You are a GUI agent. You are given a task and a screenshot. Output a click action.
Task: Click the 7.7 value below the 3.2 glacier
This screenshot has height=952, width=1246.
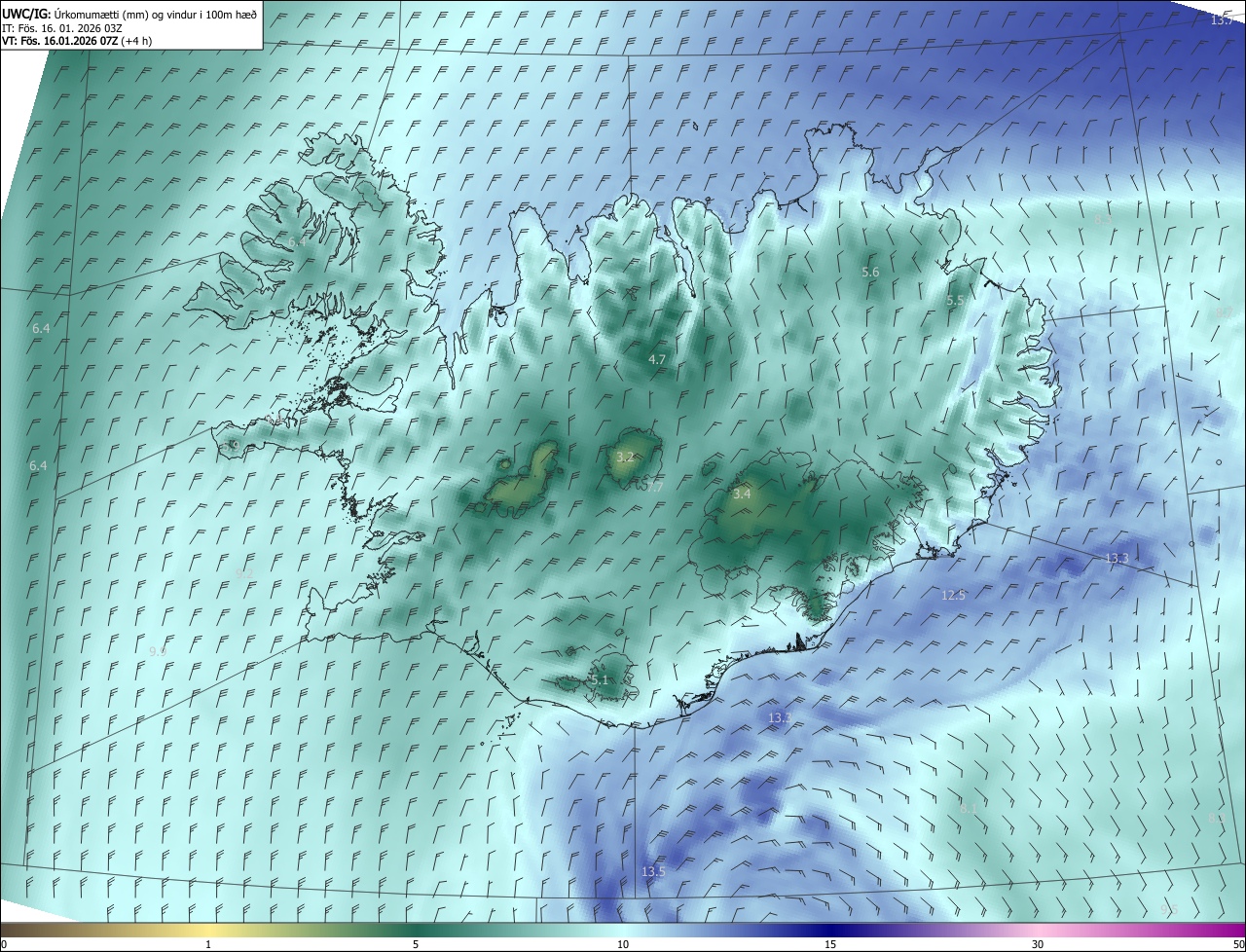pyautogui.click(x=655, y=487)
